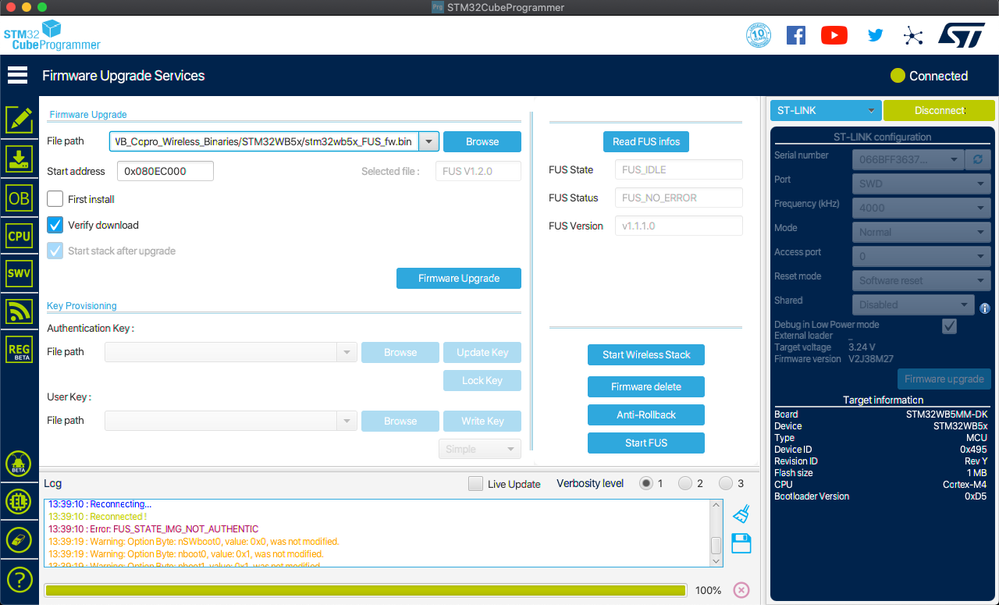The image size is (999, 605).
Task: Open the beta bug icon panel
Action: (19, 463)
